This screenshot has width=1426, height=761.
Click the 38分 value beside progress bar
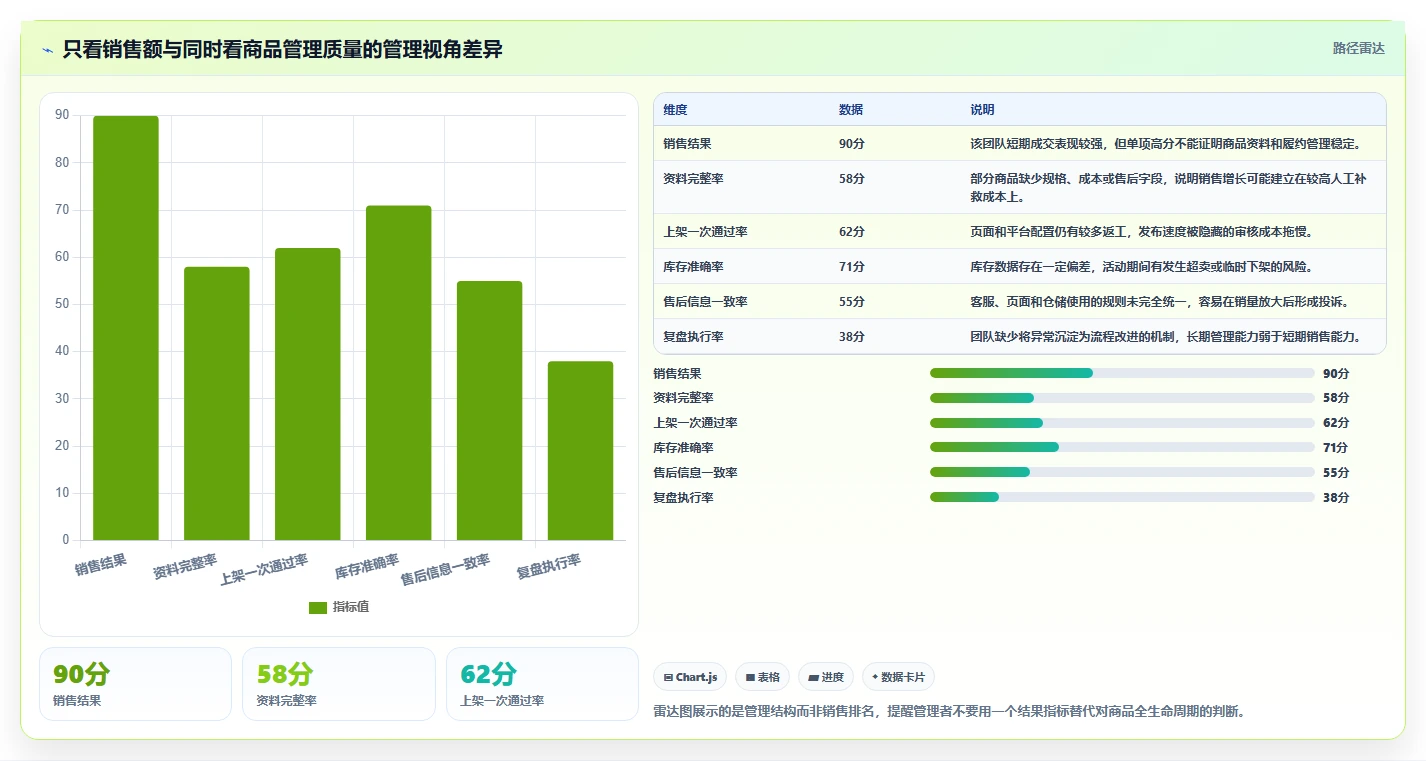click(1335, 498)
